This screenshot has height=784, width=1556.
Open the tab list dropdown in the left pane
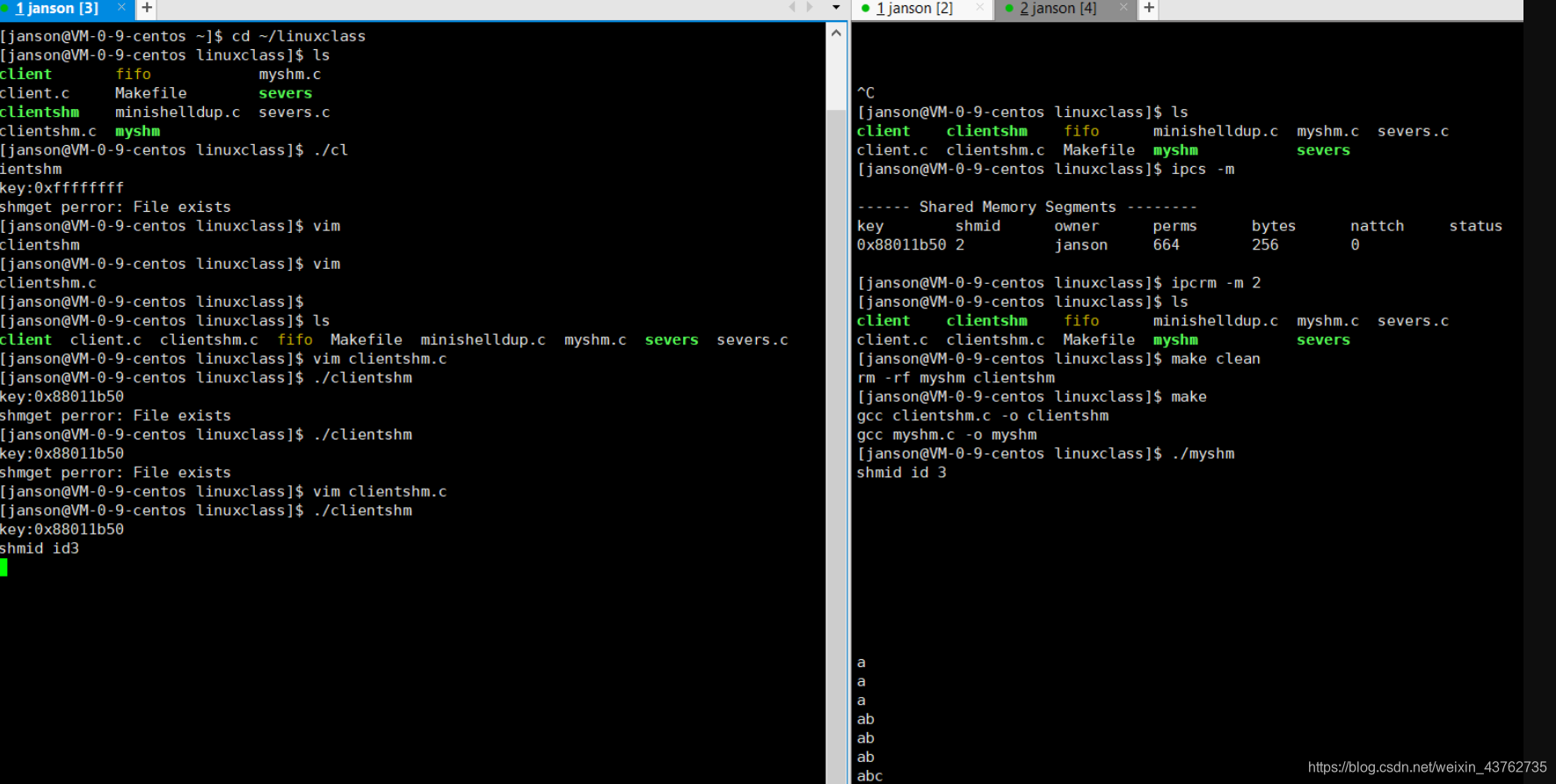point(836,8)
